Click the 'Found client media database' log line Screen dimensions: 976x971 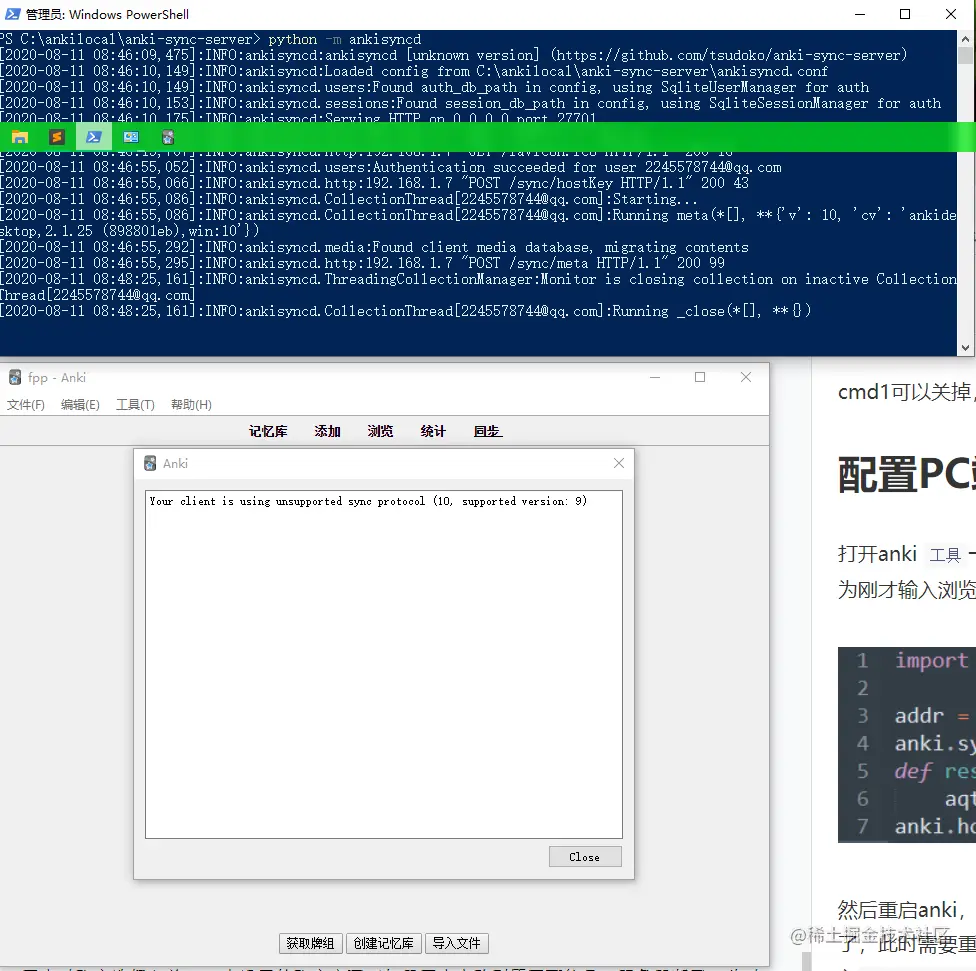pos(375,247)
